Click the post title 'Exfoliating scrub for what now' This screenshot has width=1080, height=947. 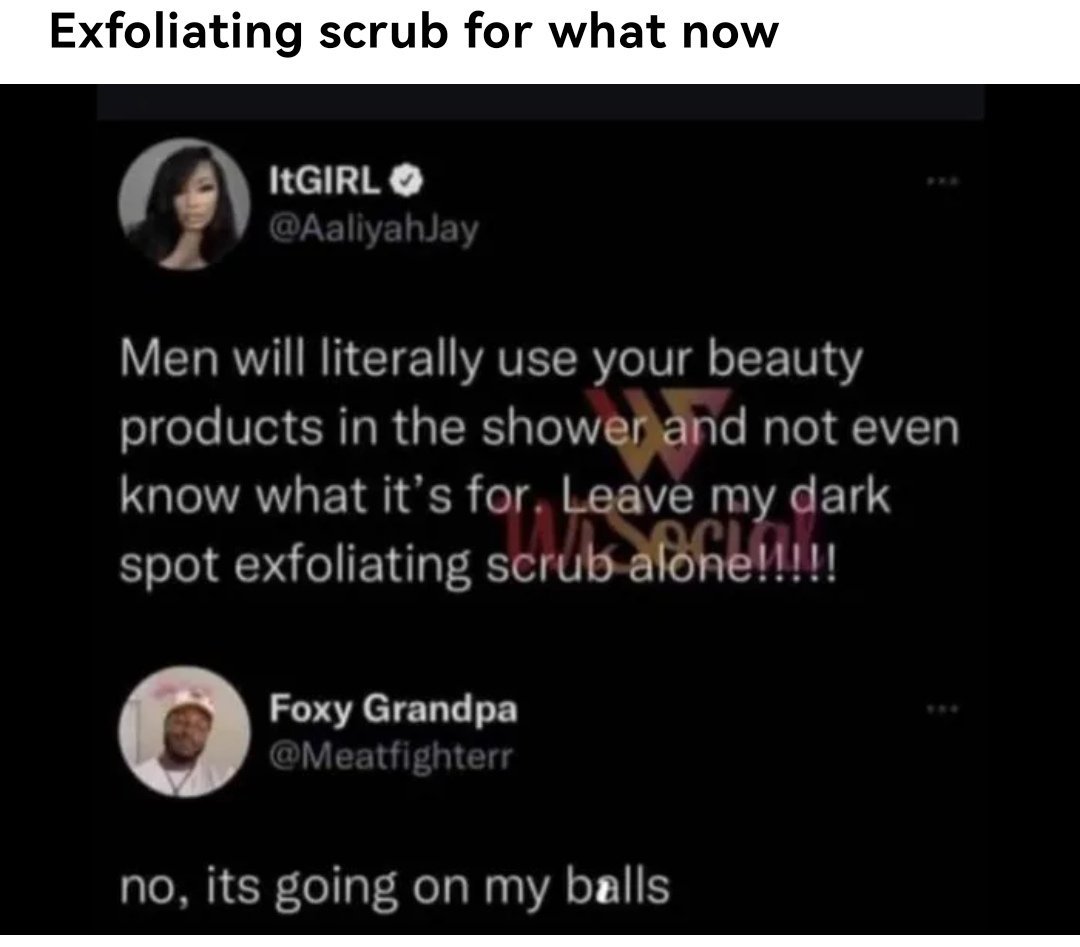click(414, 33)
